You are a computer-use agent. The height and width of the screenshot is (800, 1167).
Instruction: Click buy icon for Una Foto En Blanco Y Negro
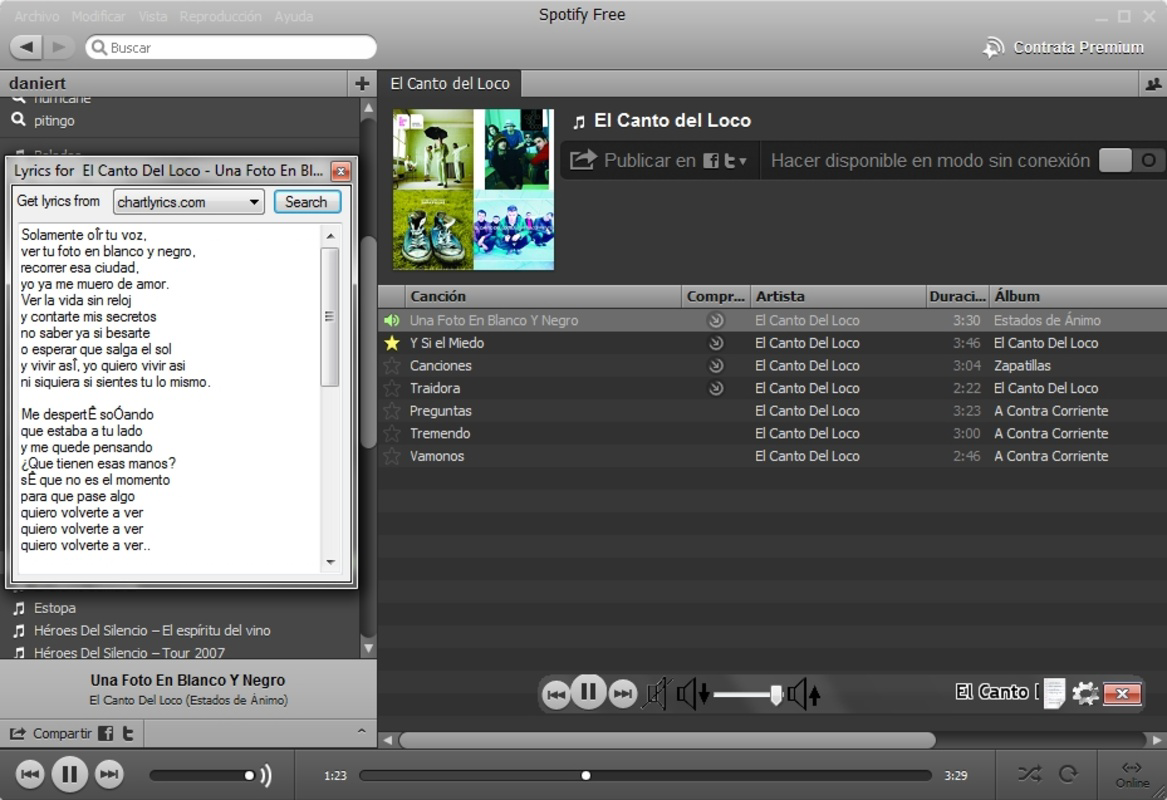(715, 321)
